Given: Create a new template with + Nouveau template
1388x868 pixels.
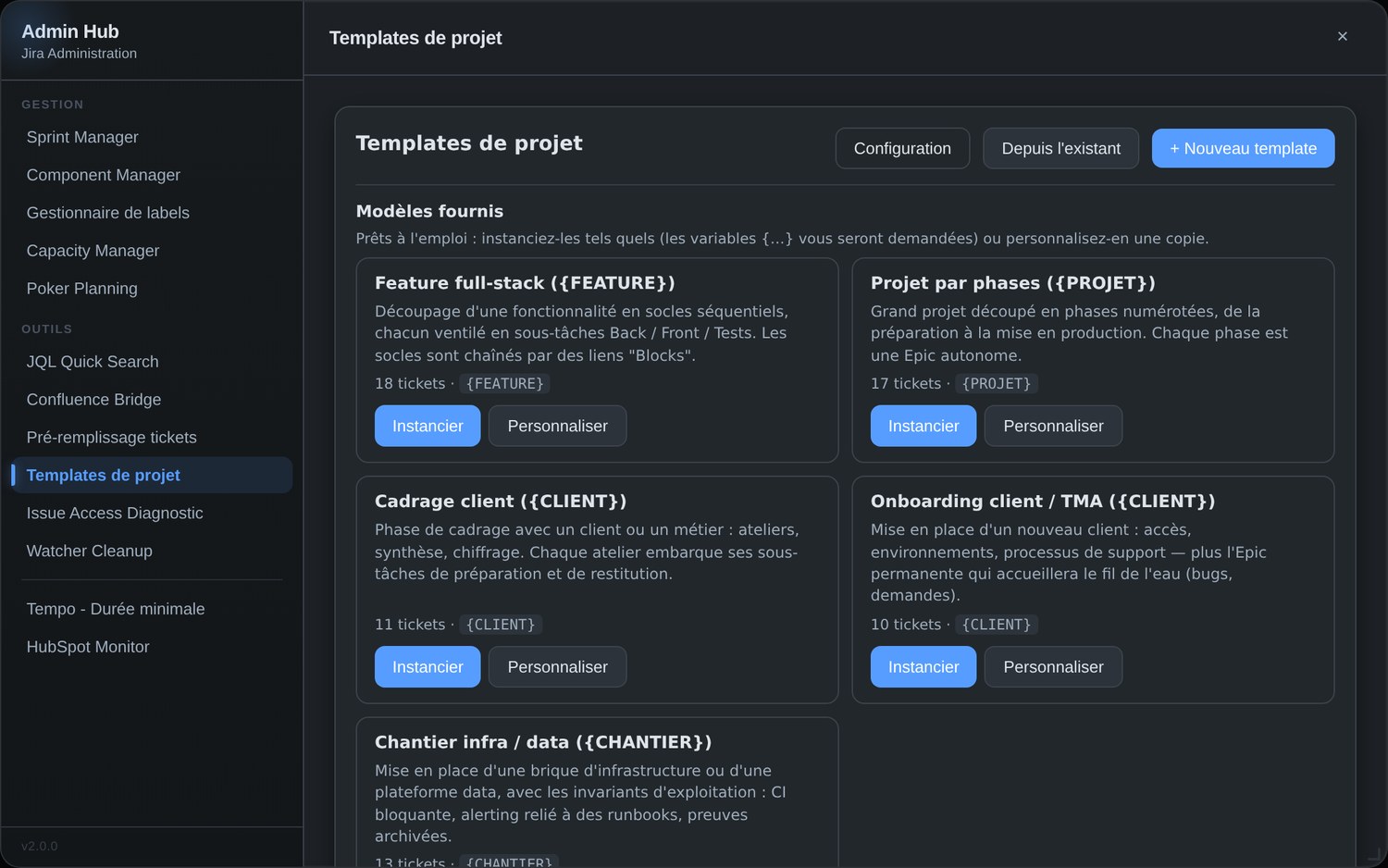Looking at the screenshot, I should click(x=1243, y=148).
